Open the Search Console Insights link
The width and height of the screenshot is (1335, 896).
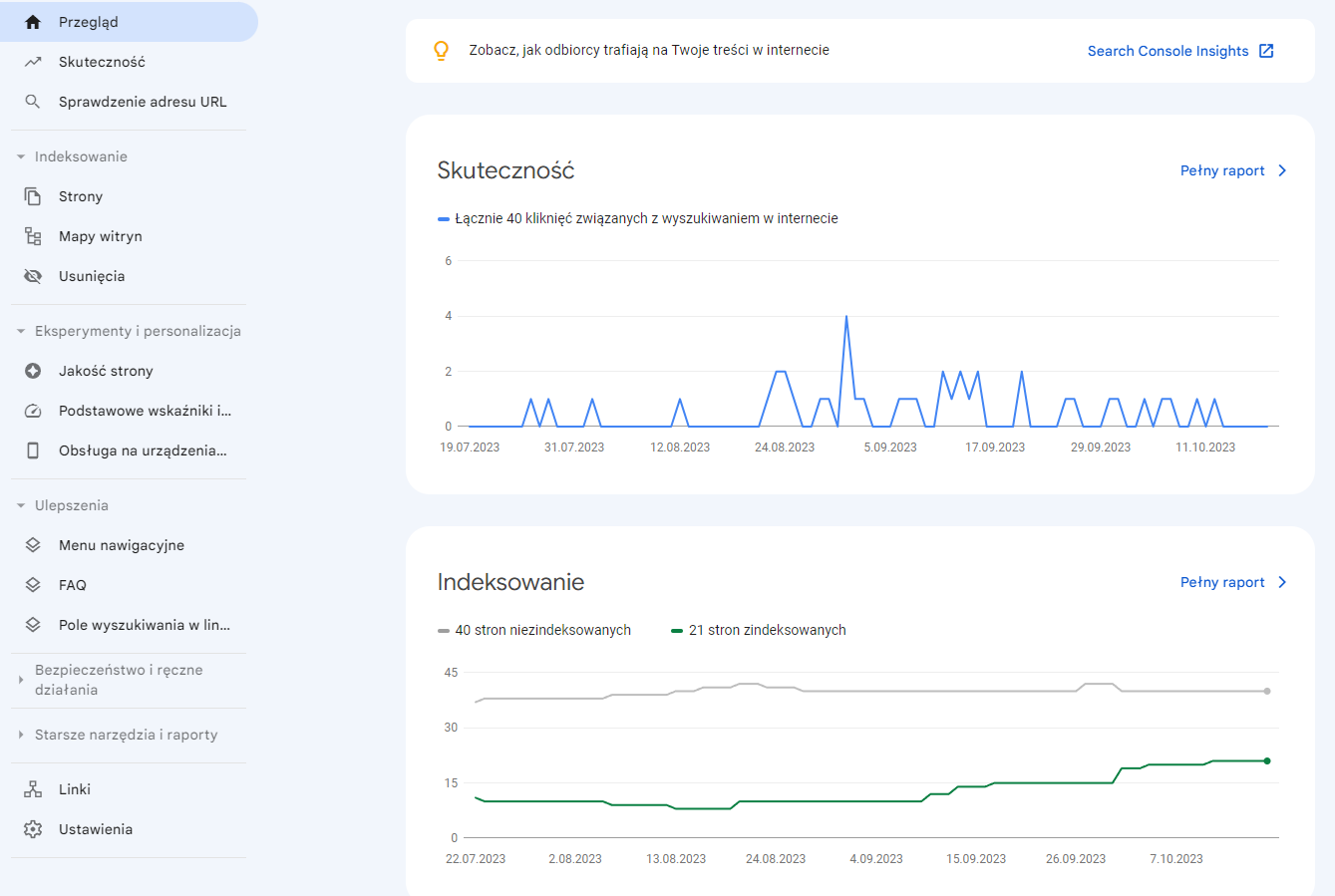1179,51
